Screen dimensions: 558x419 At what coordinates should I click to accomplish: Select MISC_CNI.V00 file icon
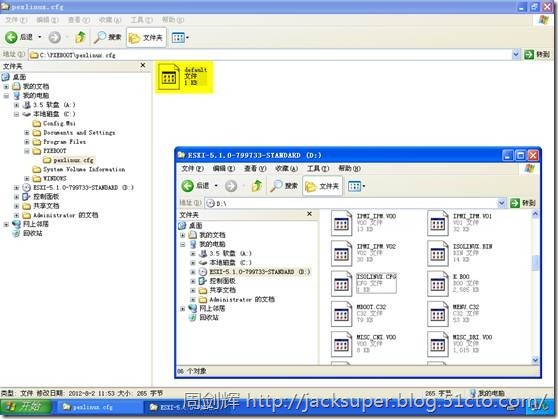pyautogui.click(x=341, y=344)
